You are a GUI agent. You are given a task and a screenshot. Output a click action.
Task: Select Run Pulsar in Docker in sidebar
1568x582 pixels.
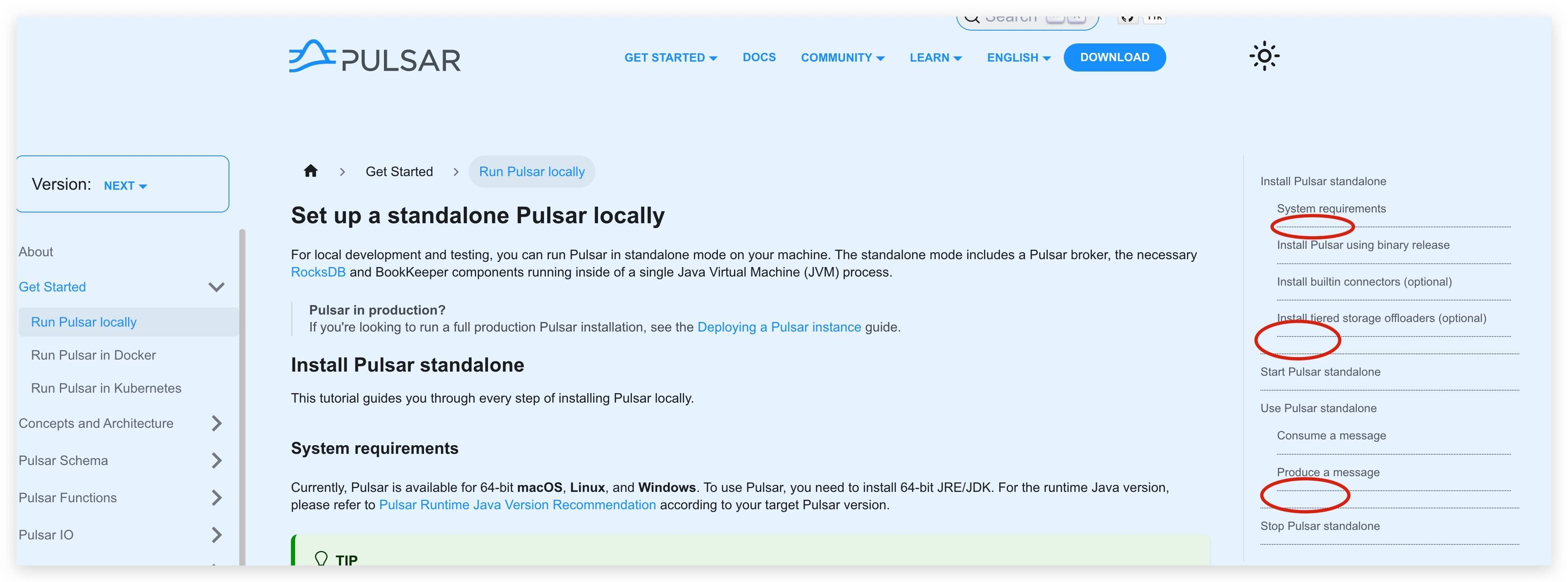(94, 355)
